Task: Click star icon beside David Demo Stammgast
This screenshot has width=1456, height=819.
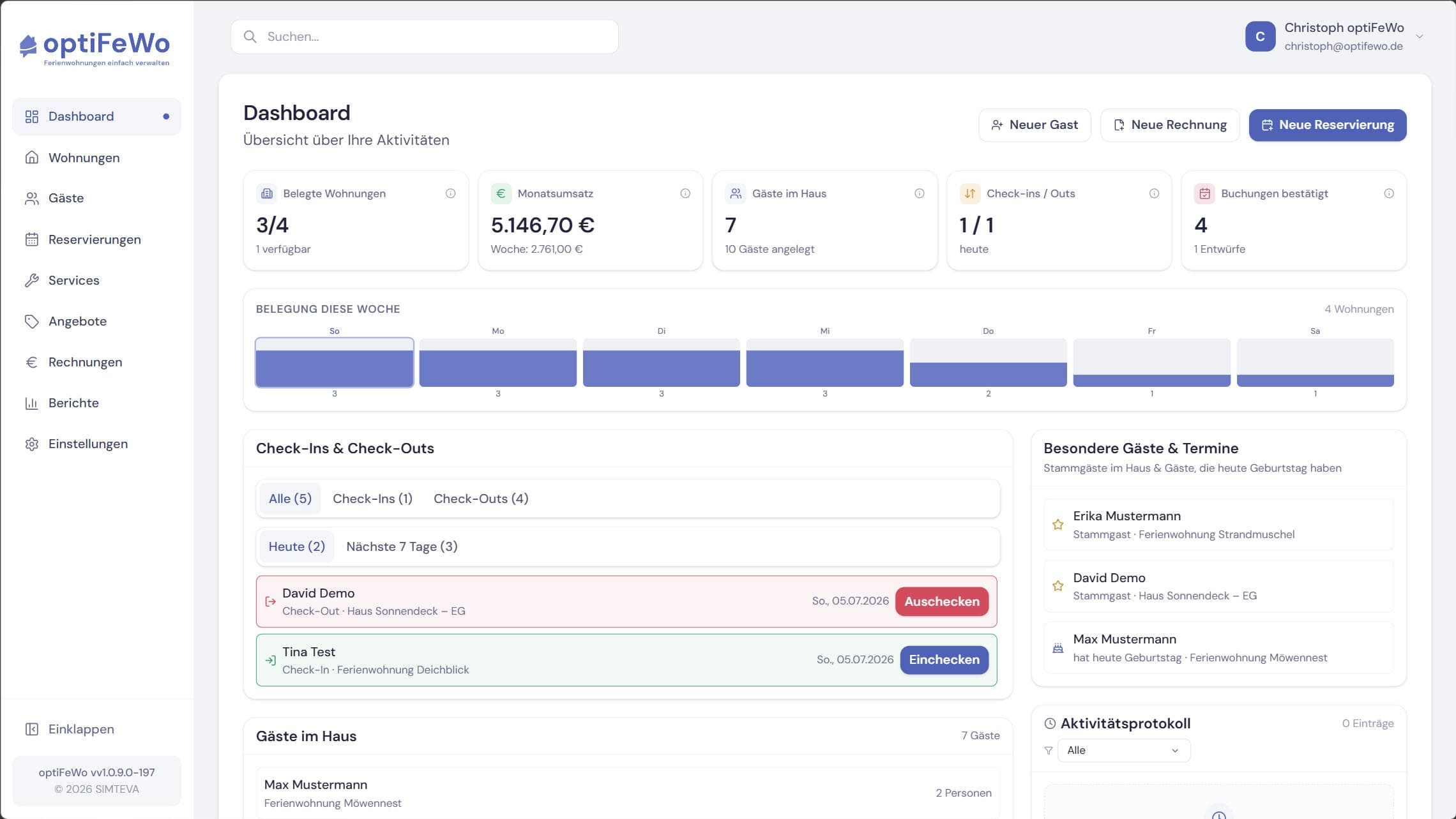Action: pos(1058,586)
